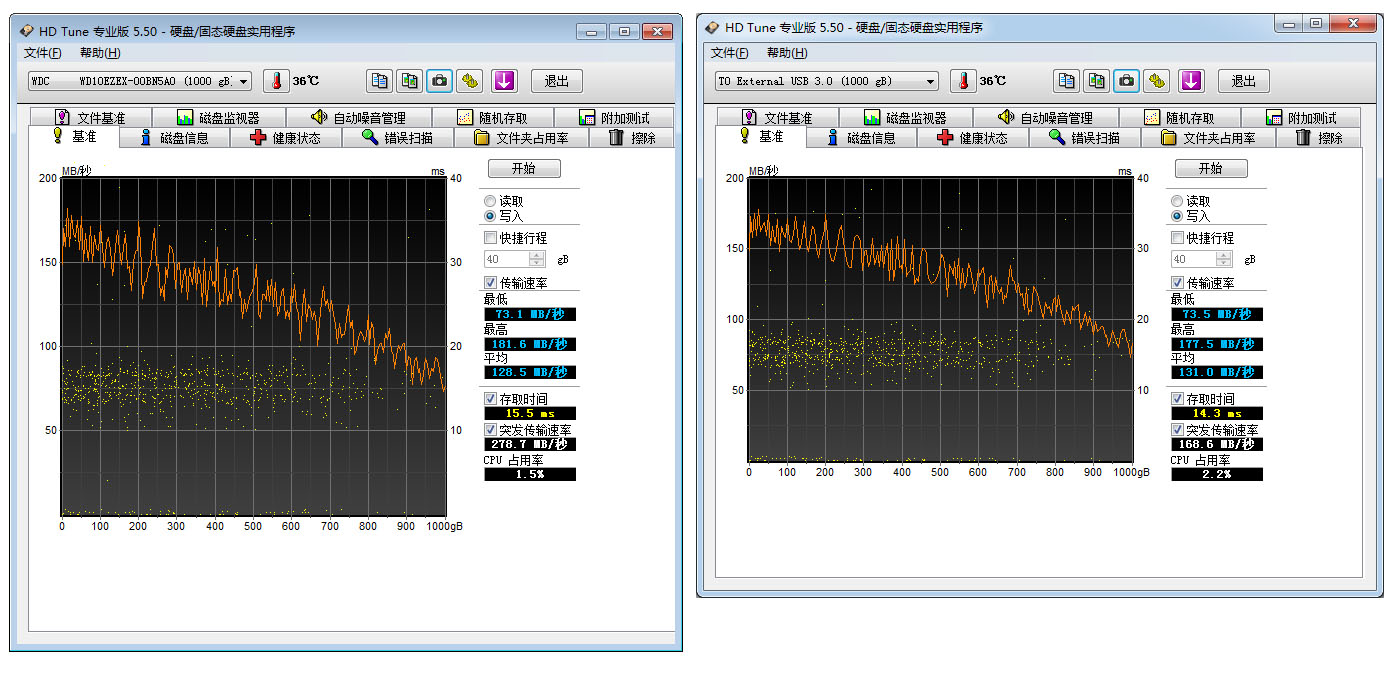1400x700 pixels.
Task: Enable 快捷行程 checkbox in the WDC window
Action: pos(490,238)
